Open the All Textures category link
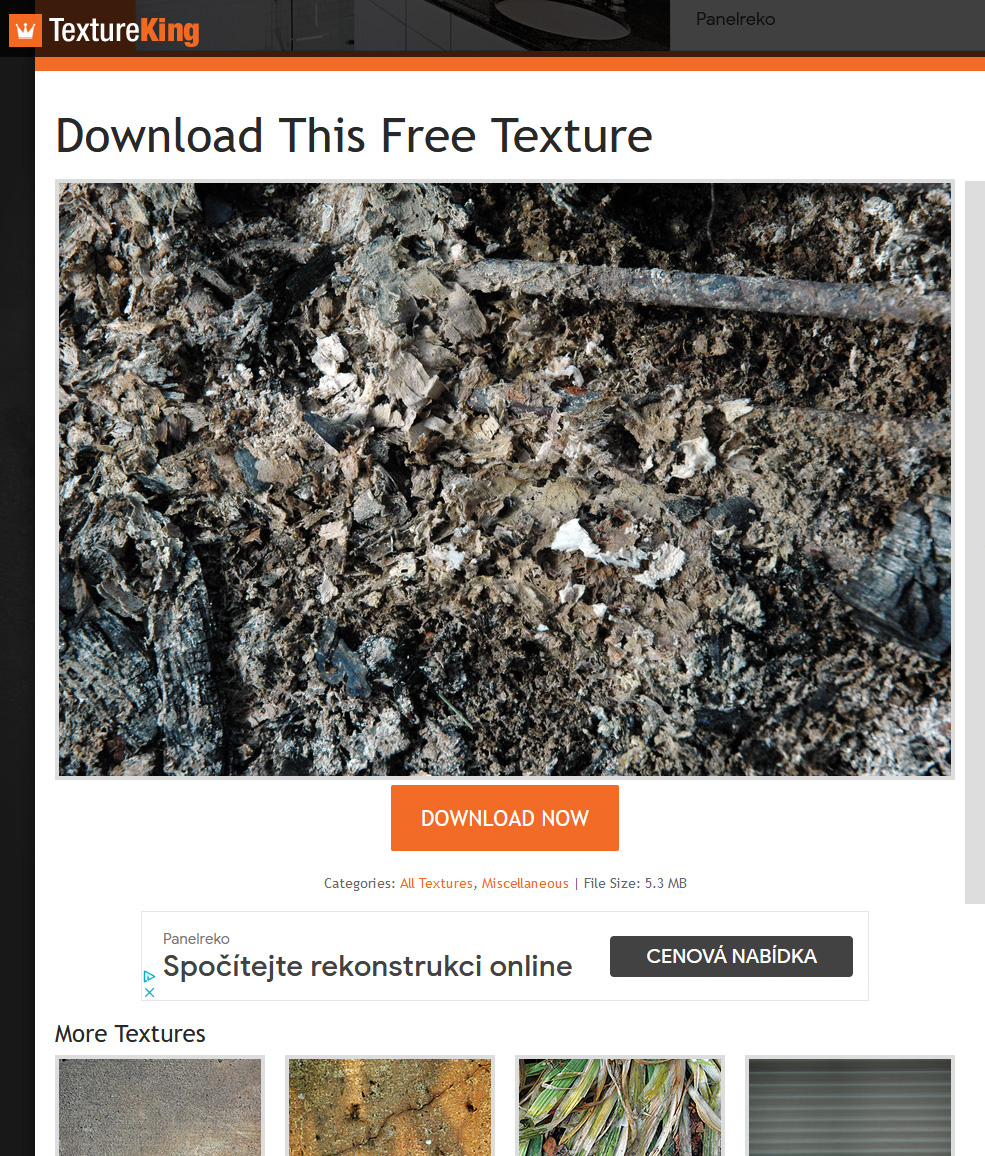985x1156 pixels. 436,883
